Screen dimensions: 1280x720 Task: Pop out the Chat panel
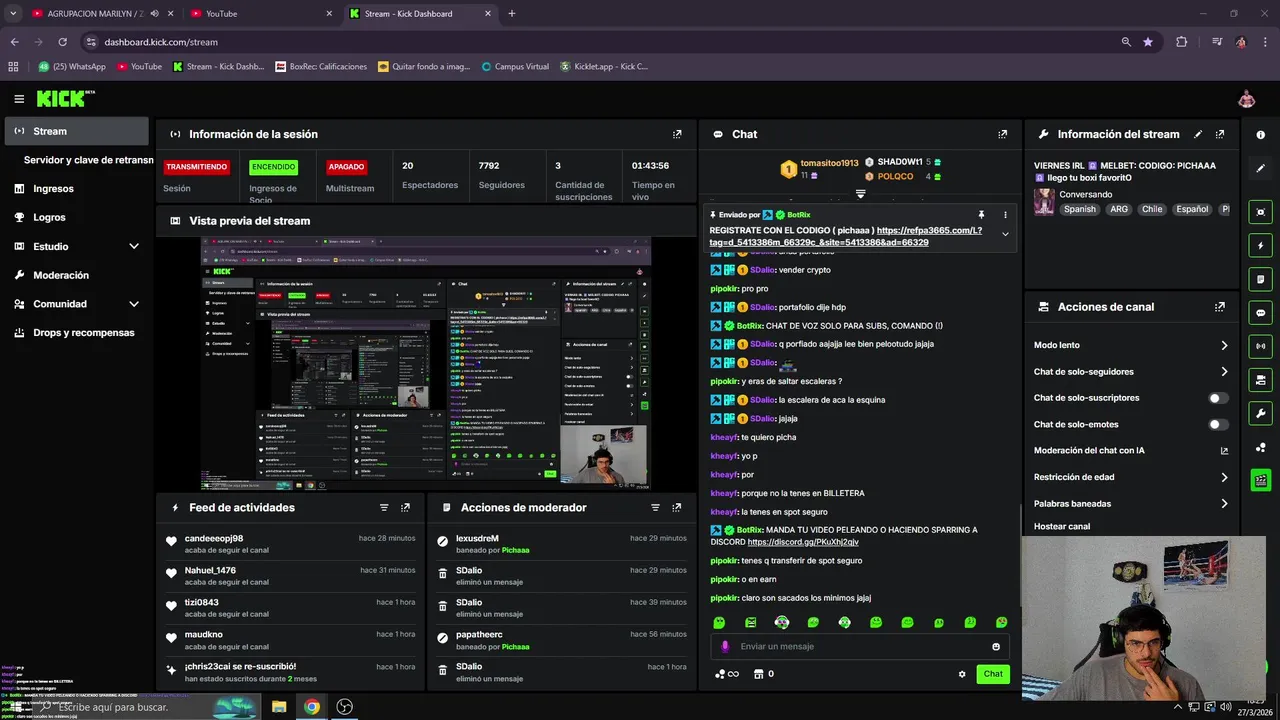click(x=1003, y=134)
